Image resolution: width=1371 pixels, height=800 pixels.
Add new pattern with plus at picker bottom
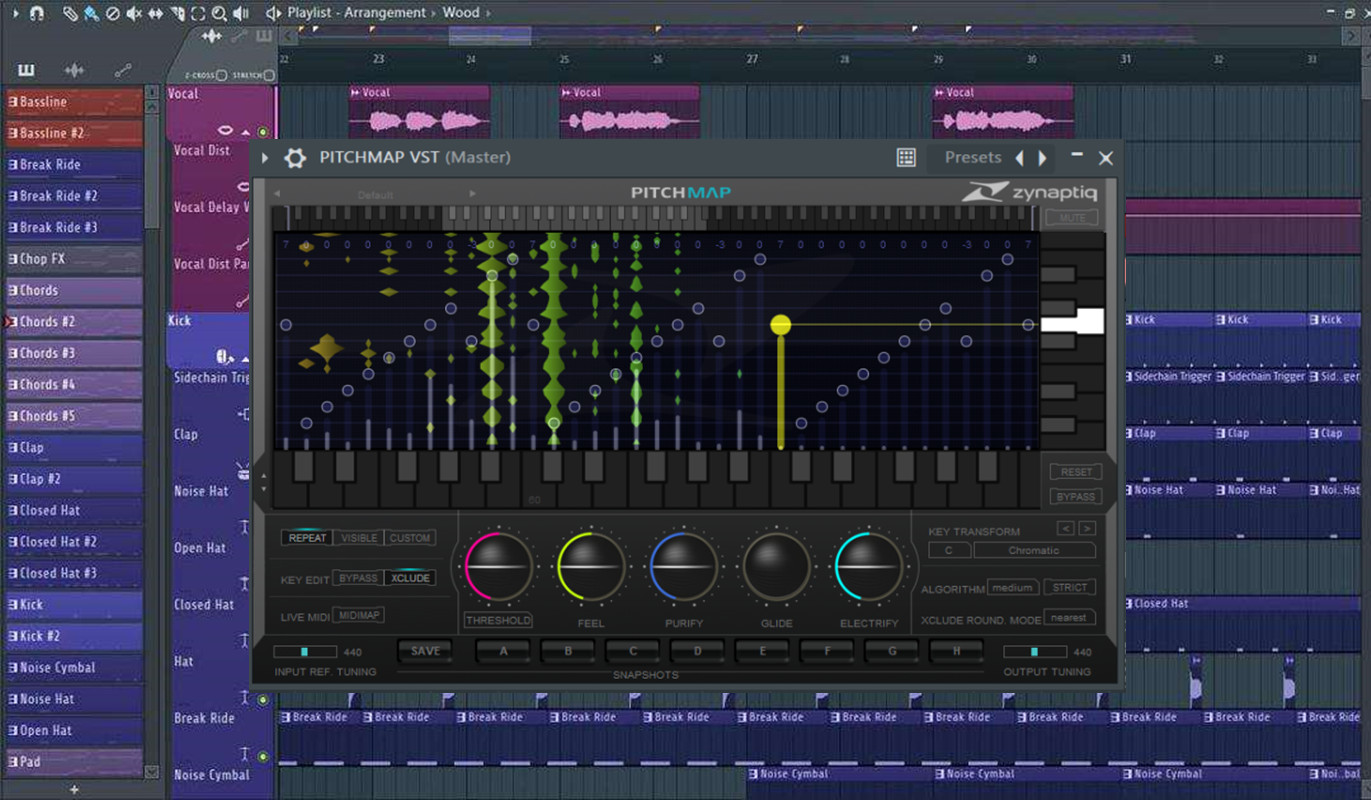74,789
